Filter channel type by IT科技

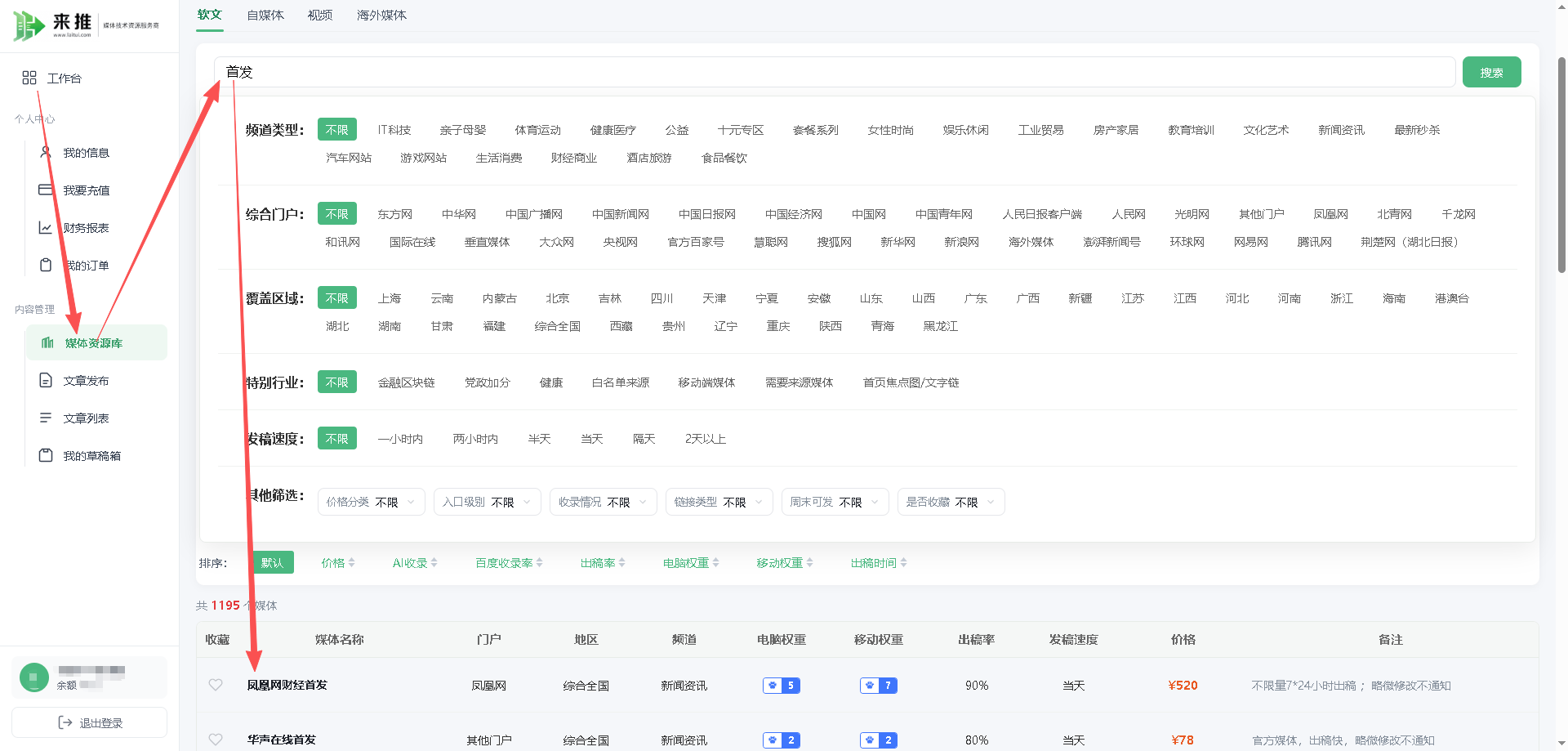[x=394, y=130]
